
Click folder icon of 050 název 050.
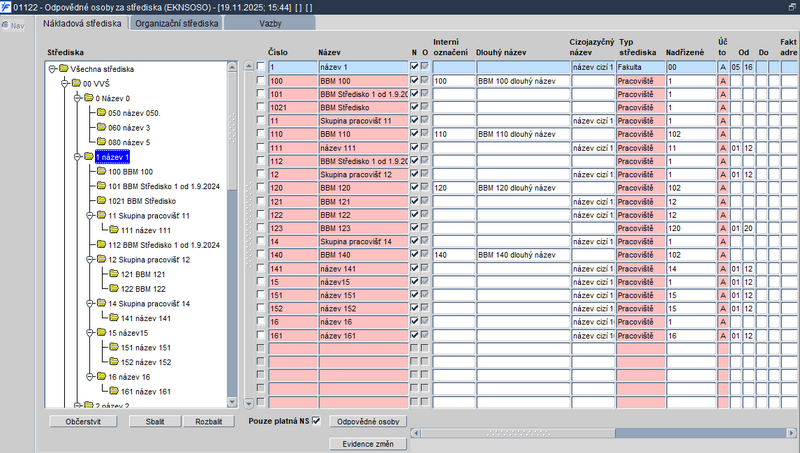101,112
